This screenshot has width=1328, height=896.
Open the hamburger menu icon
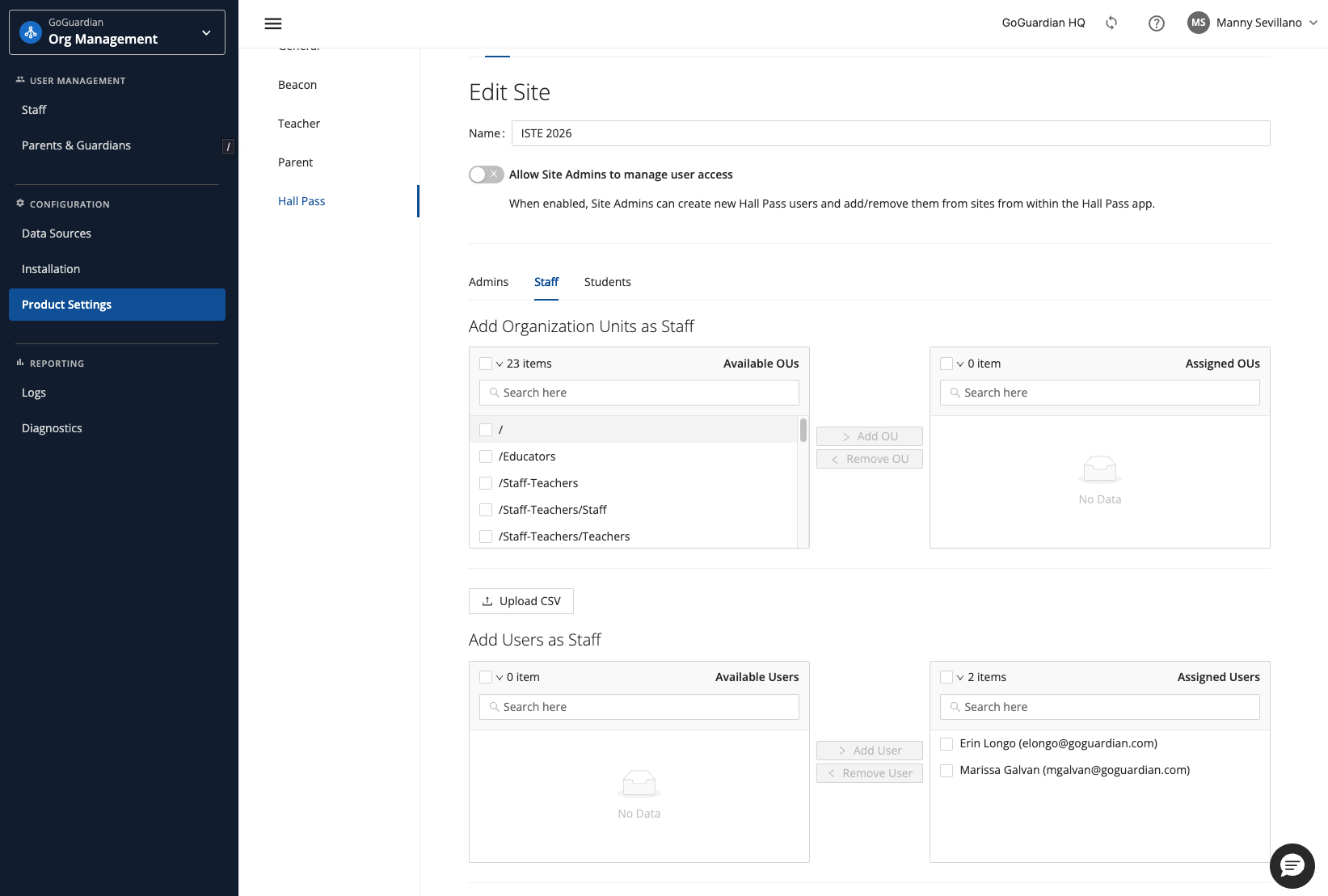[273, 23]
